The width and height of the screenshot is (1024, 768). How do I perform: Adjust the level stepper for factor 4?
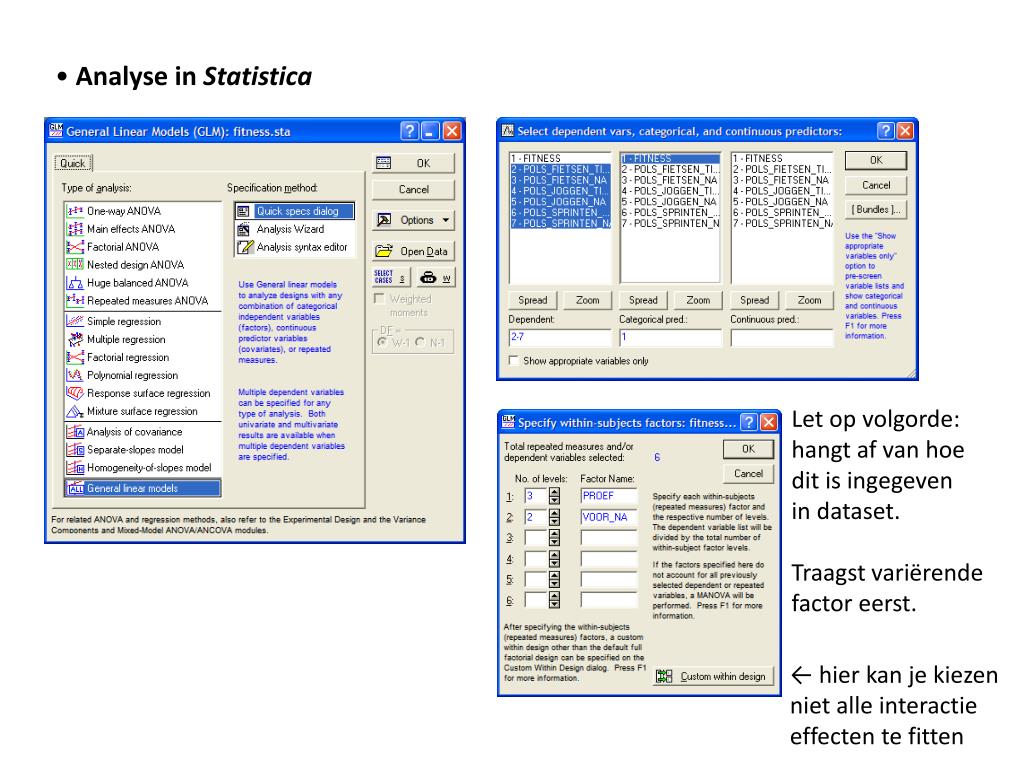554,559
